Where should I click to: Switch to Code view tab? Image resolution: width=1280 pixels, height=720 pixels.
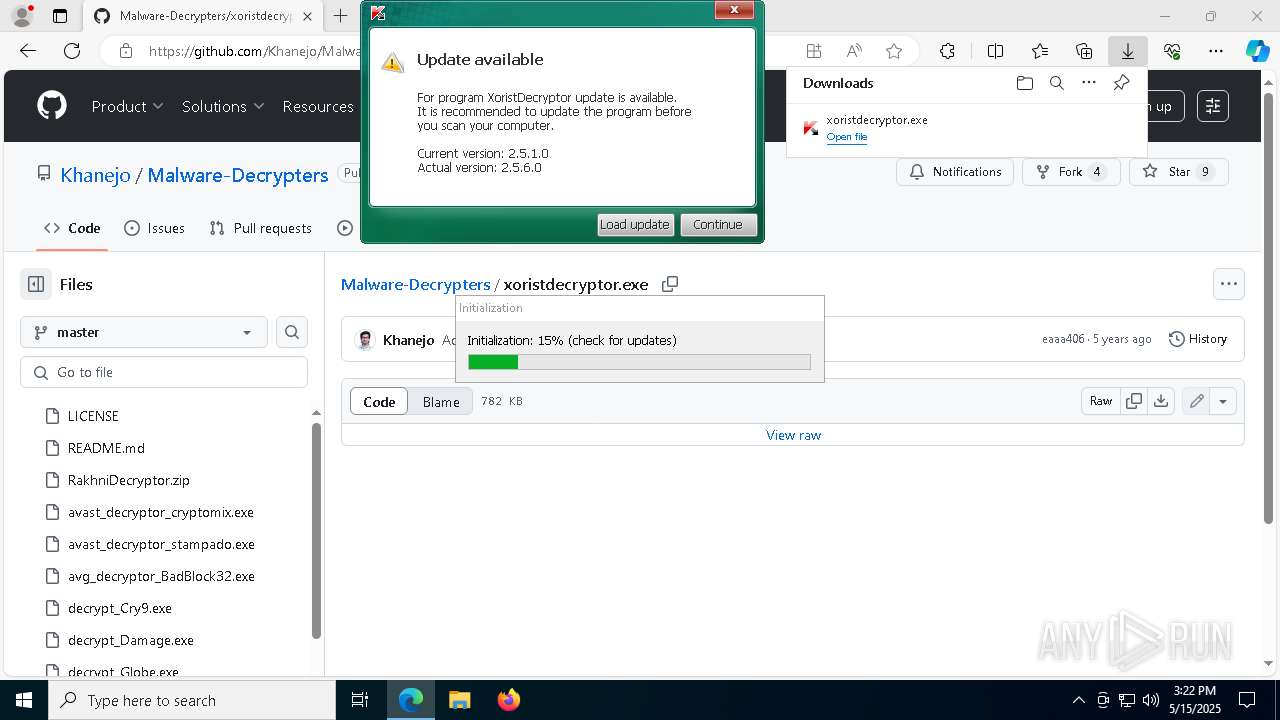pyautogui.click(x=379, y=401)
